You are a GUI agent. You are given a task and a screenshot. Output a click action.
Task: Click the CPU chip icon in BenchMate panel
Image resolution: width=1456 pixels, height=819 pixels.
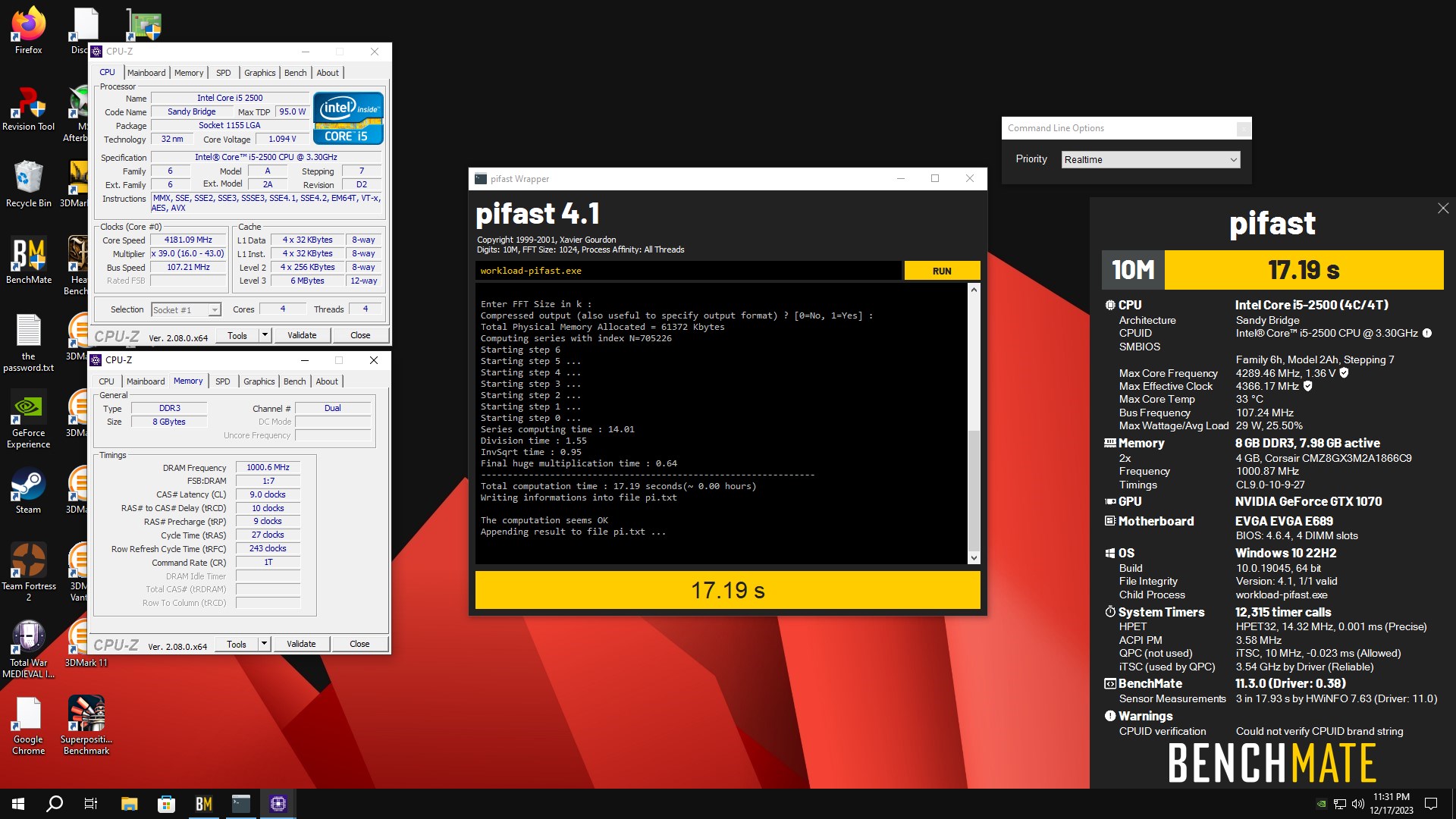(1110, 305)
